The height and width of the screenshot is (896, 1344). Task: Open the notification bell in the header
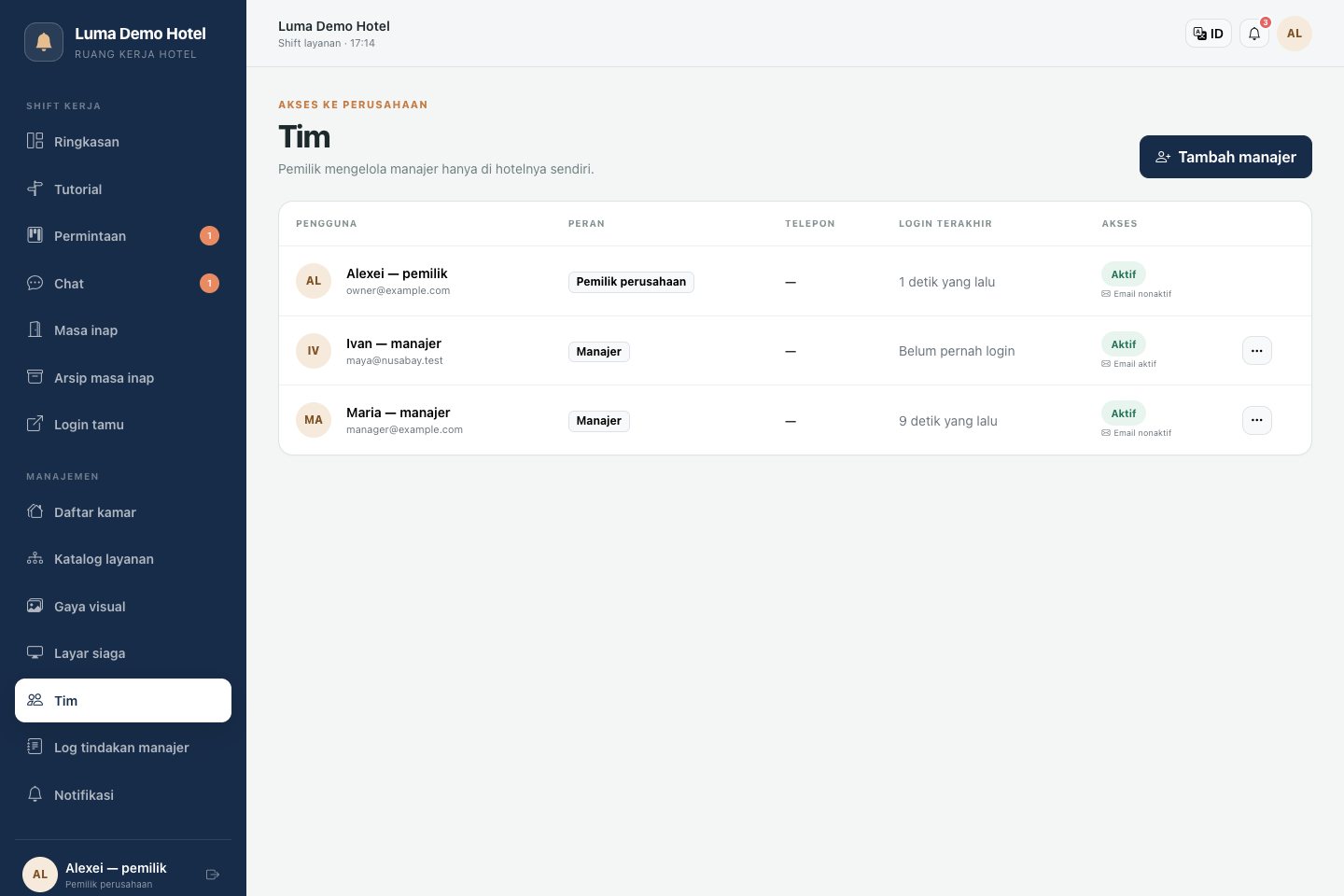pyautogui.click(x=1254, y=34)
